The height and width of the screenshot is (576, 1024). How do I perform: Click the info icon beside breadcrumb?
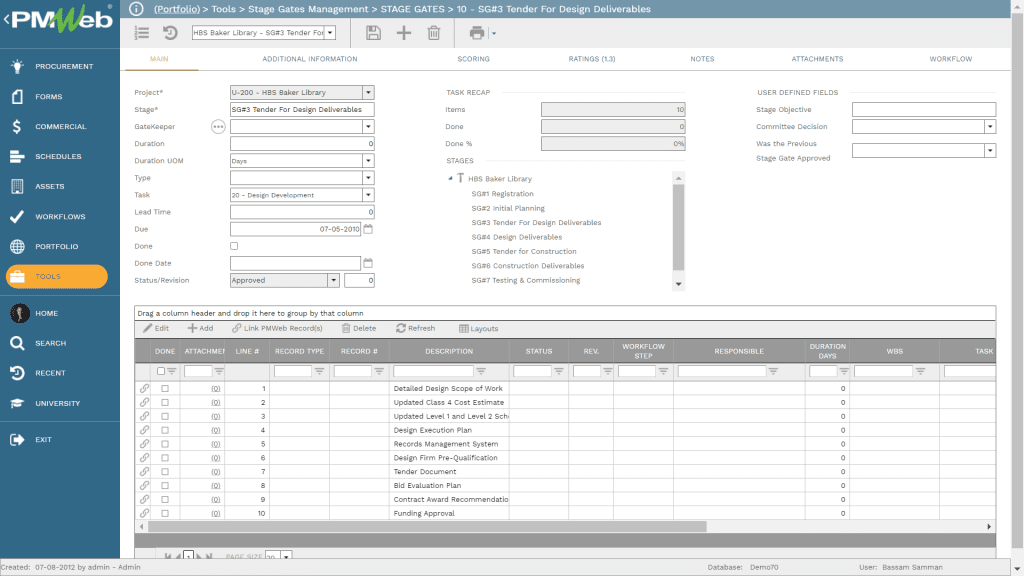coord(136,9)
